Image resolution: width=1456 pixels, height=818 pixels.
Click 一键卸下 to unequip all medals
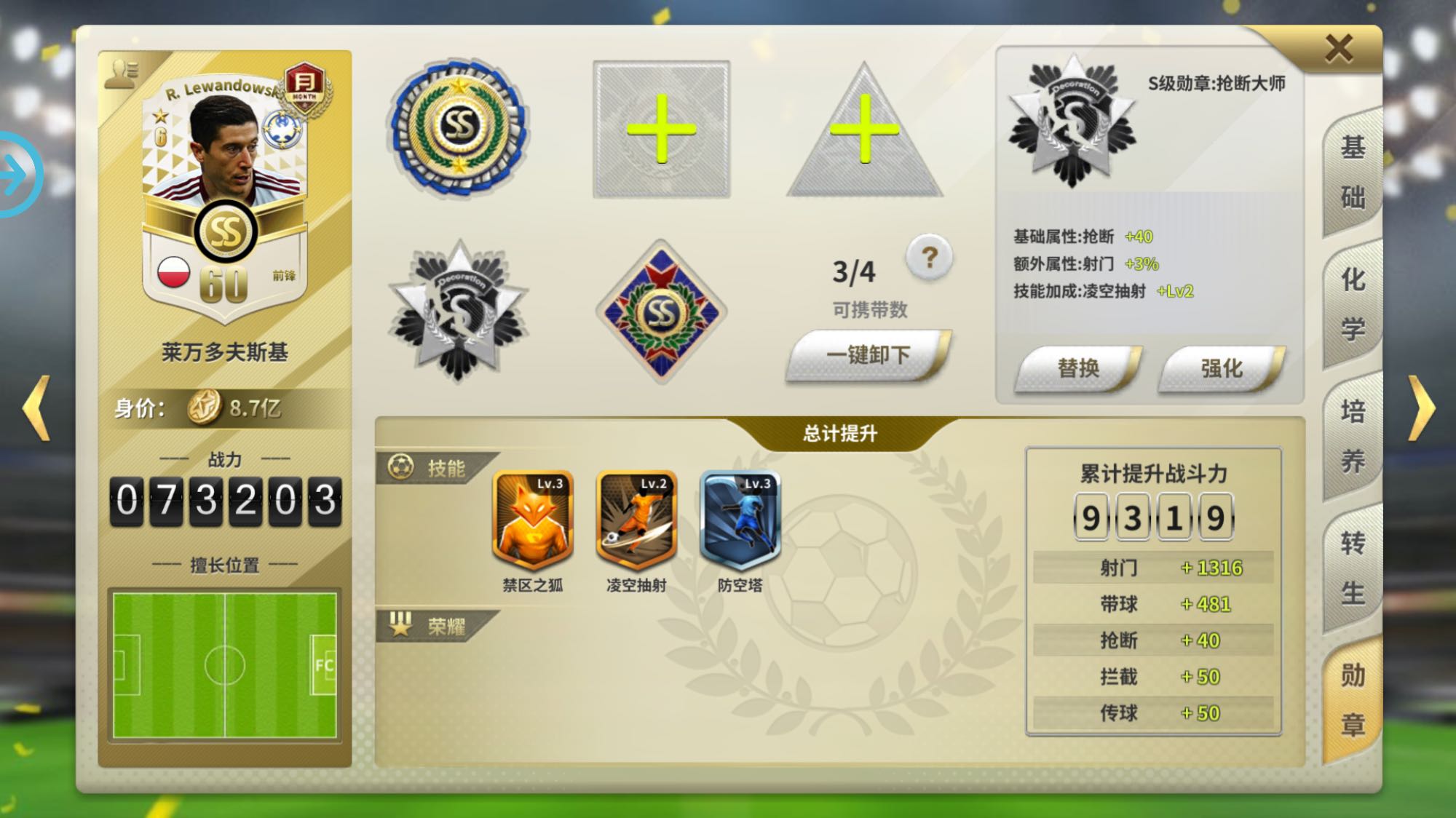(868, 355)
